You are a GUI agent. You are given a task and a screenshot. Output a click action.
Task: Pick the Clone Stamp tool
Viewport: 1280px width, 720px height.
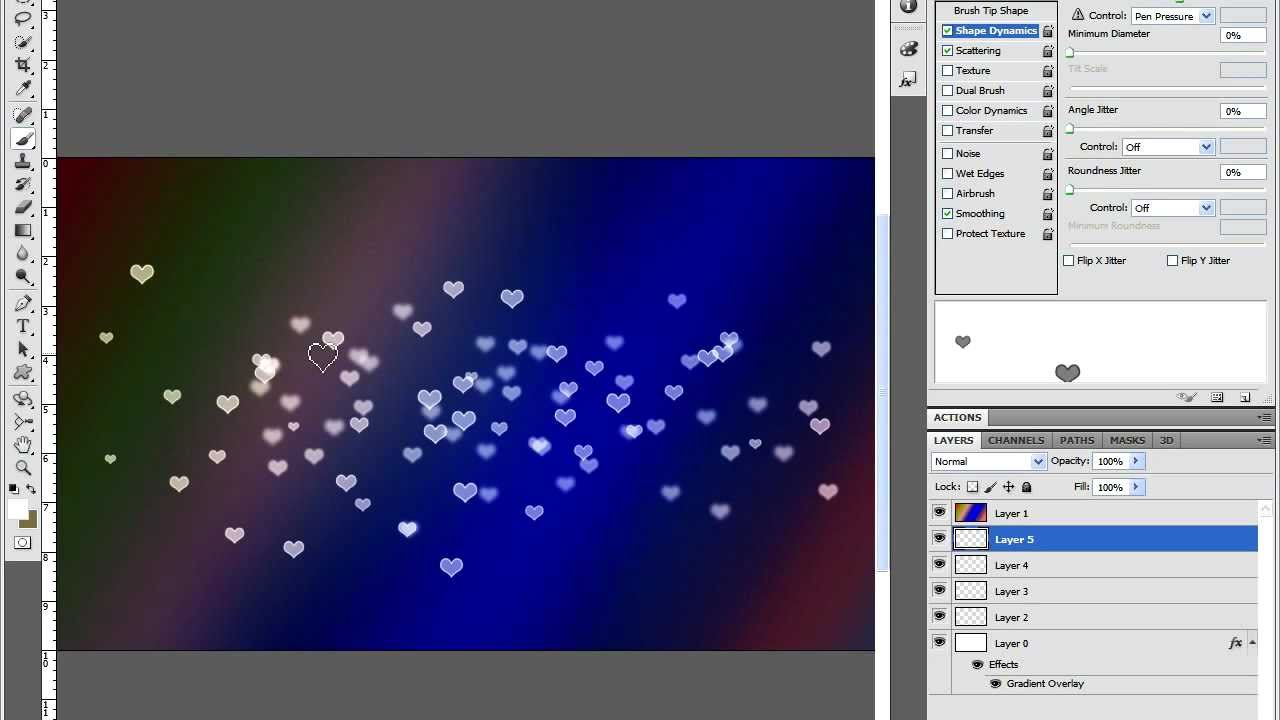(22, 162)
